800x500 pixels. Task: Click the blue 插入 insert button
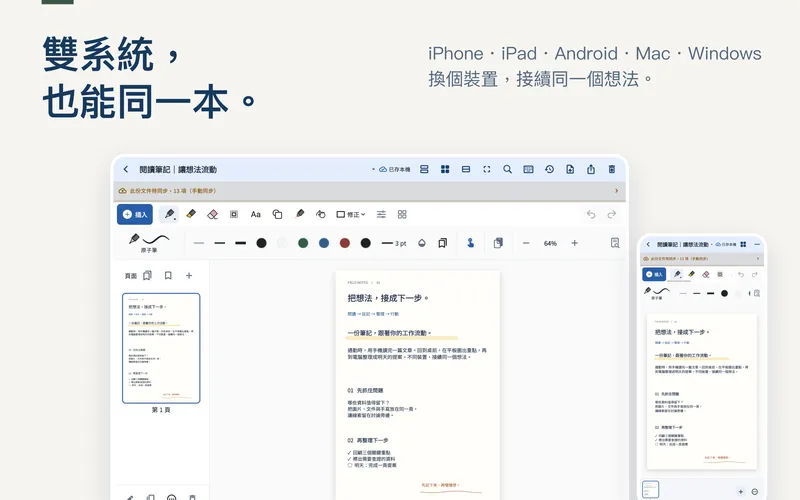[x=135, y=214]
